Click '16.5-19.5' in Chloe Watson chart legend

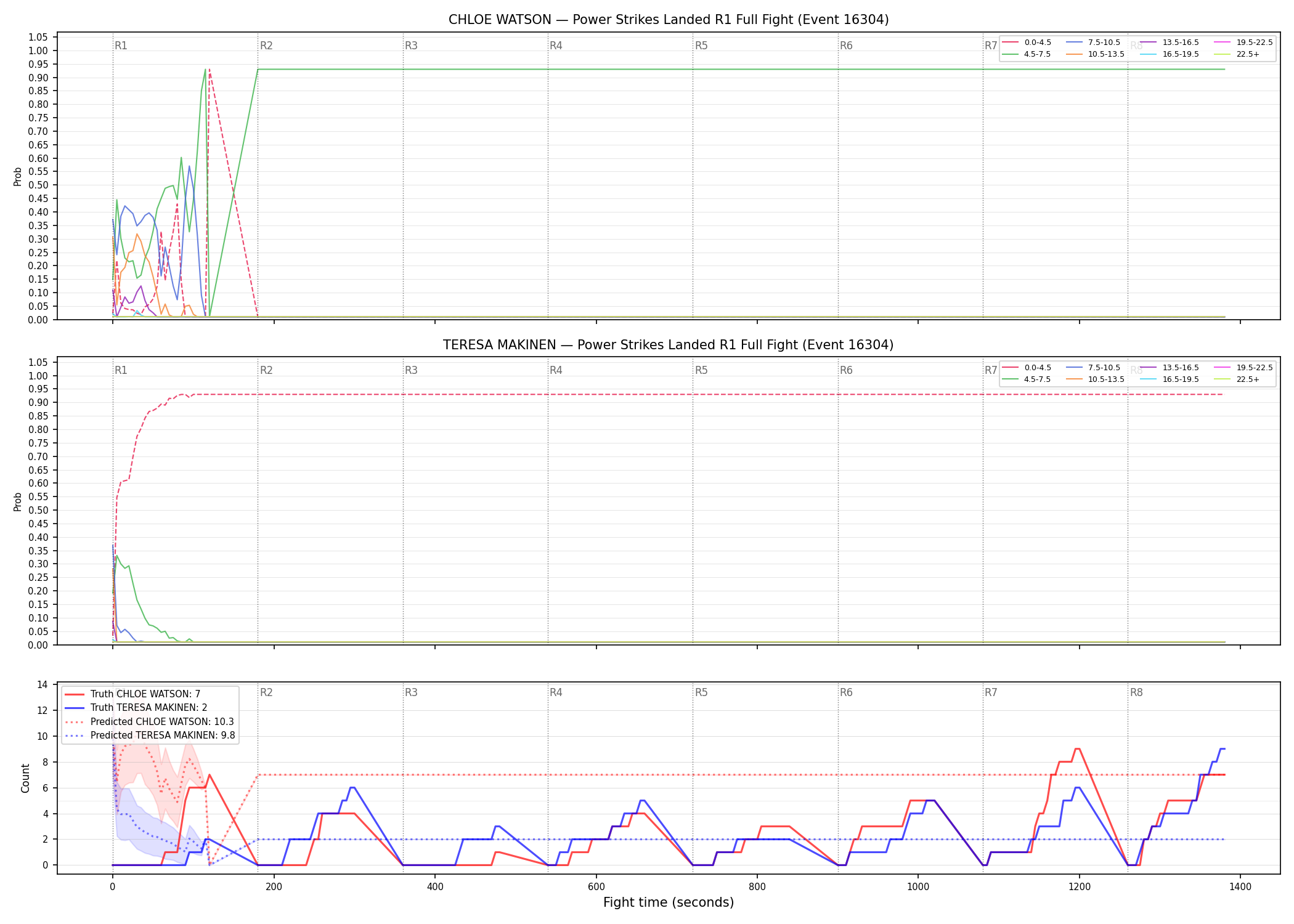tap(1181, 54)
